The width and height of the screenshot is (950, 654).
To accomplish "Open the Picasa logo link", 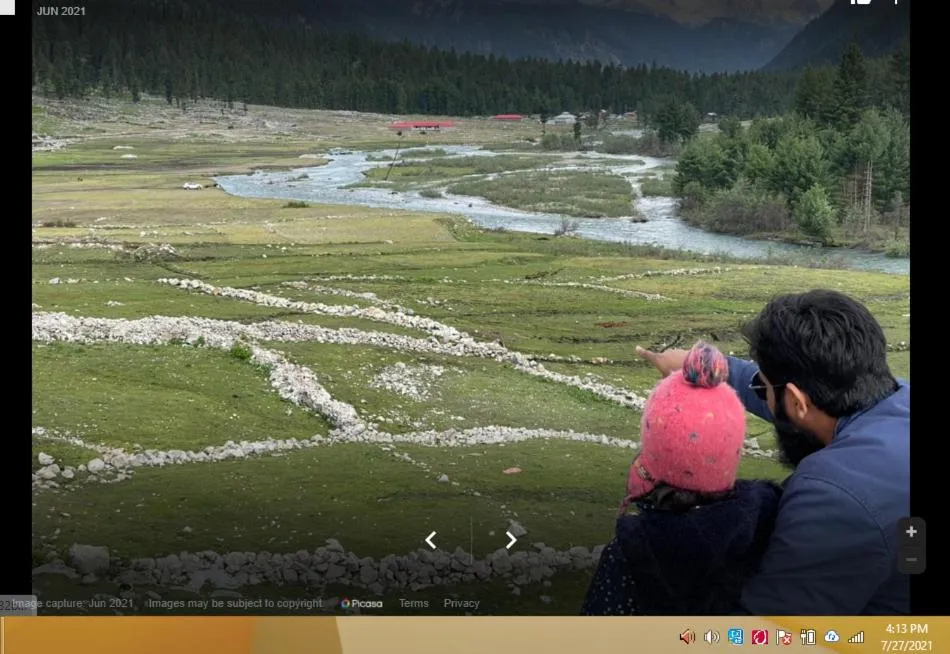I will [362, 604].
